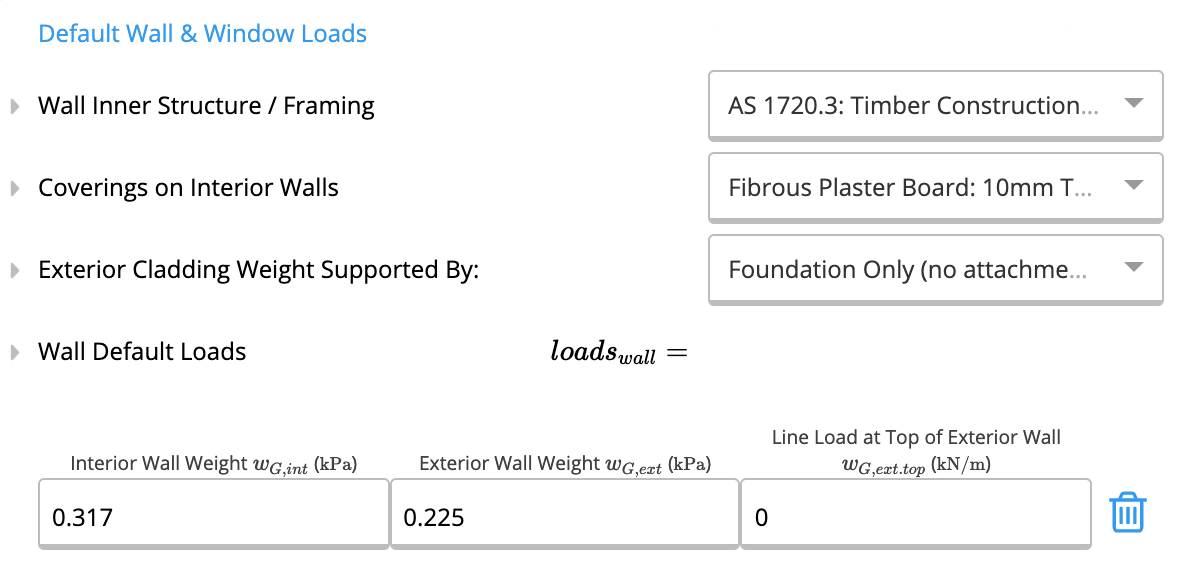Expand the Coverings on Interior Walls triangle
Image resolution: width=1194 pixels, height=568 pixels.
coord(14,188)
